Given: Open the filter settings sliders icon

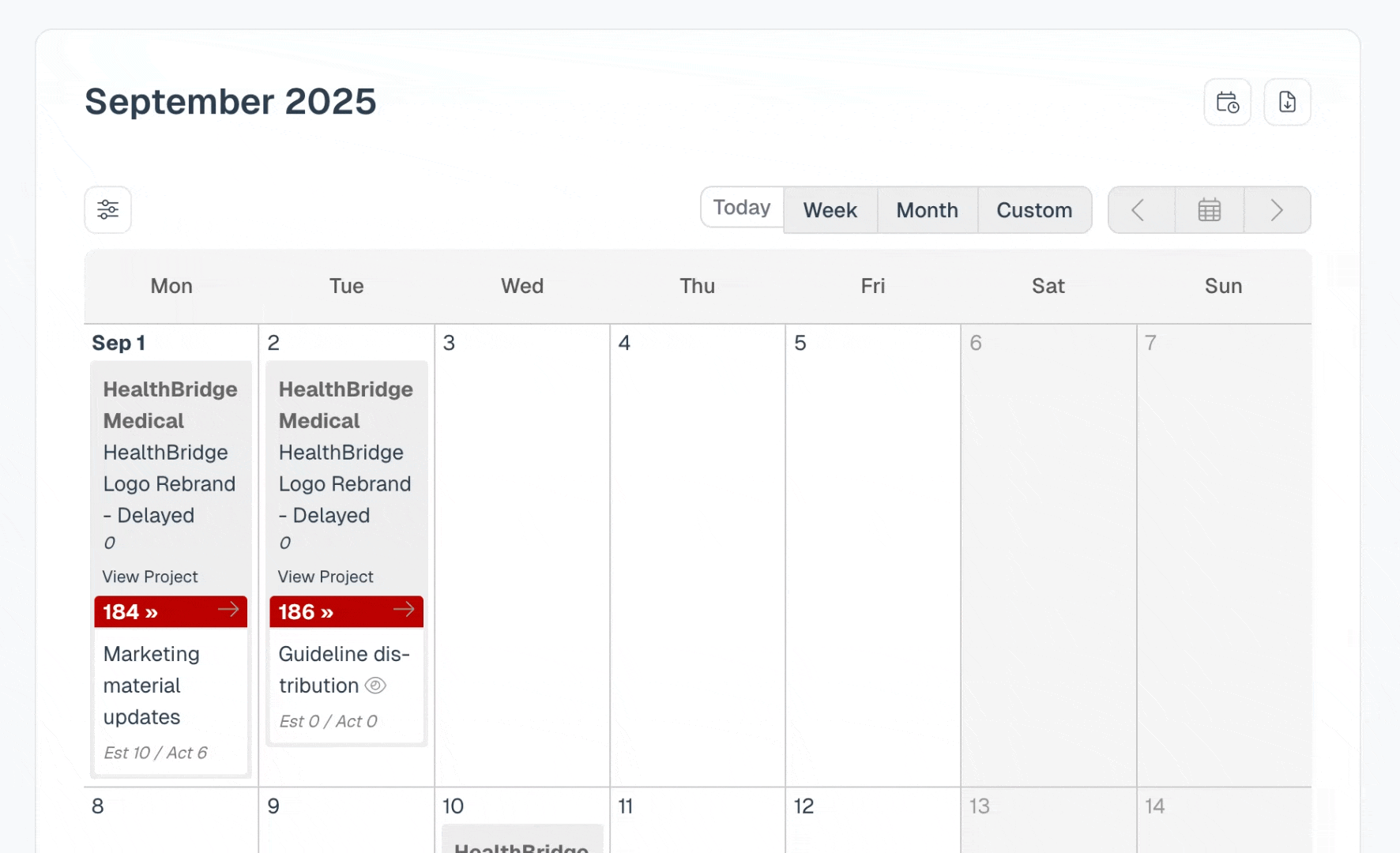Looking at the screenshot, I should pos(108,210).
